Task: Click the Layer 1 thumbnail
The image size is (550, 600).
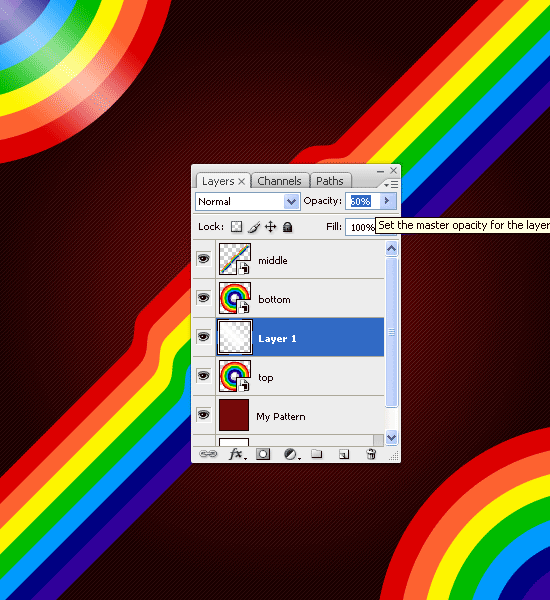Action: click(235, 337)
